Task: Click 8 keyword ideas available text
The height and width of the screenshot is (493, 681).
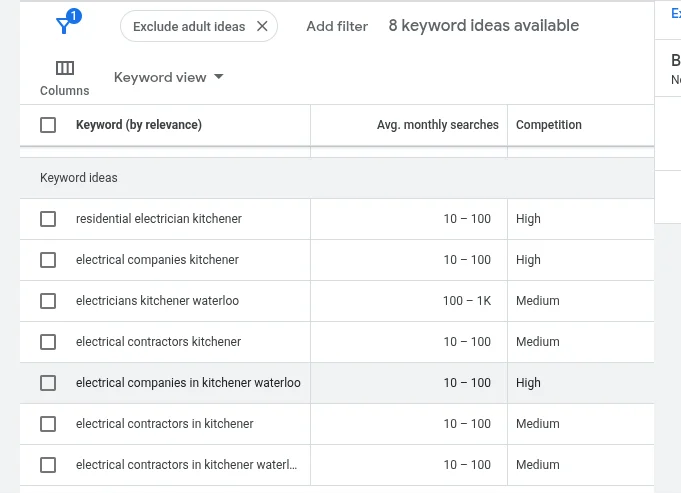Action: [483, 26]
